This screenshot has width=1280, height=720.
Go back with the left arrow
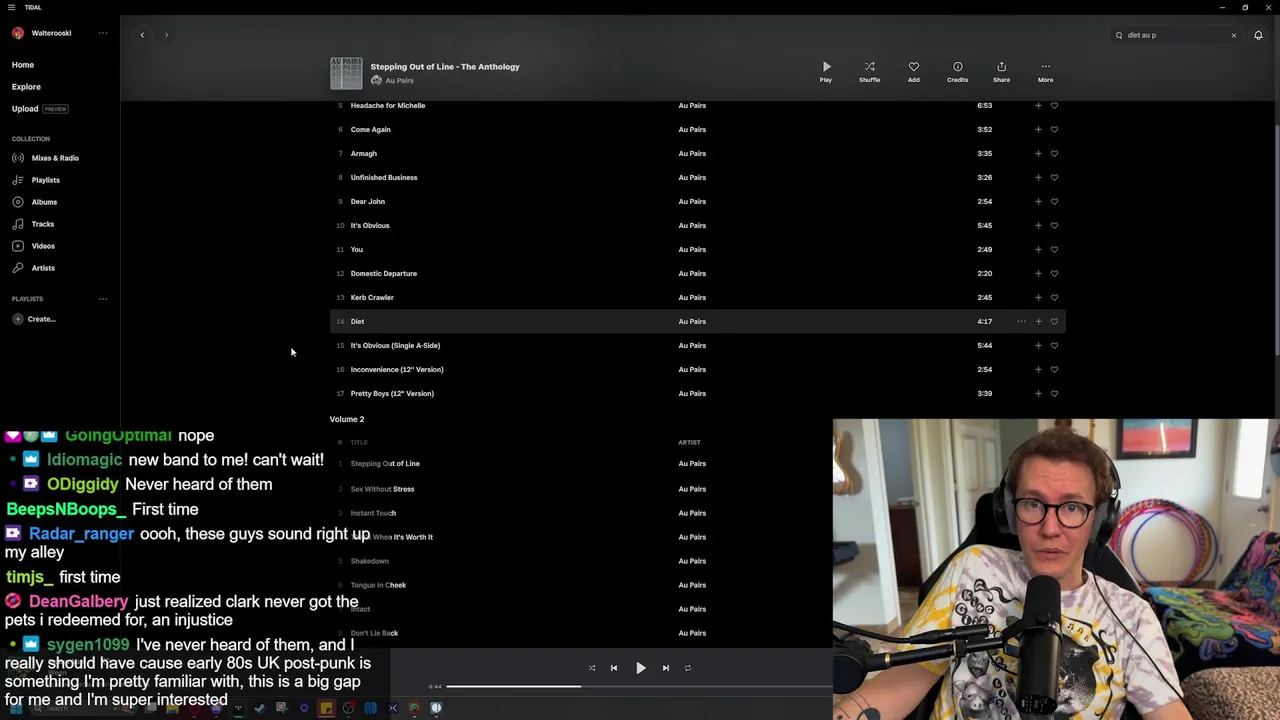142,35
